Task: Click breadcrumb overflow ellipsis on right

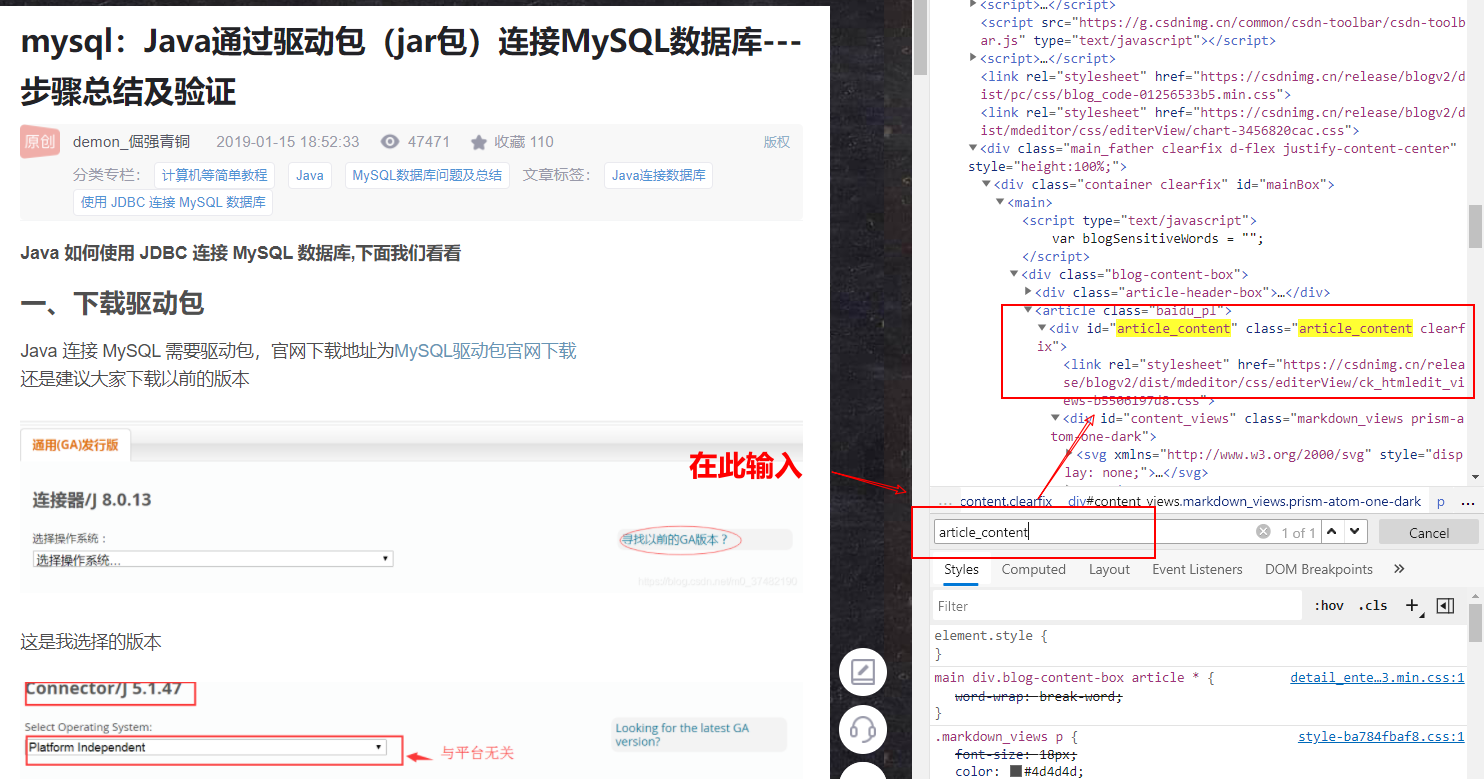Action: coord(1468,502)
